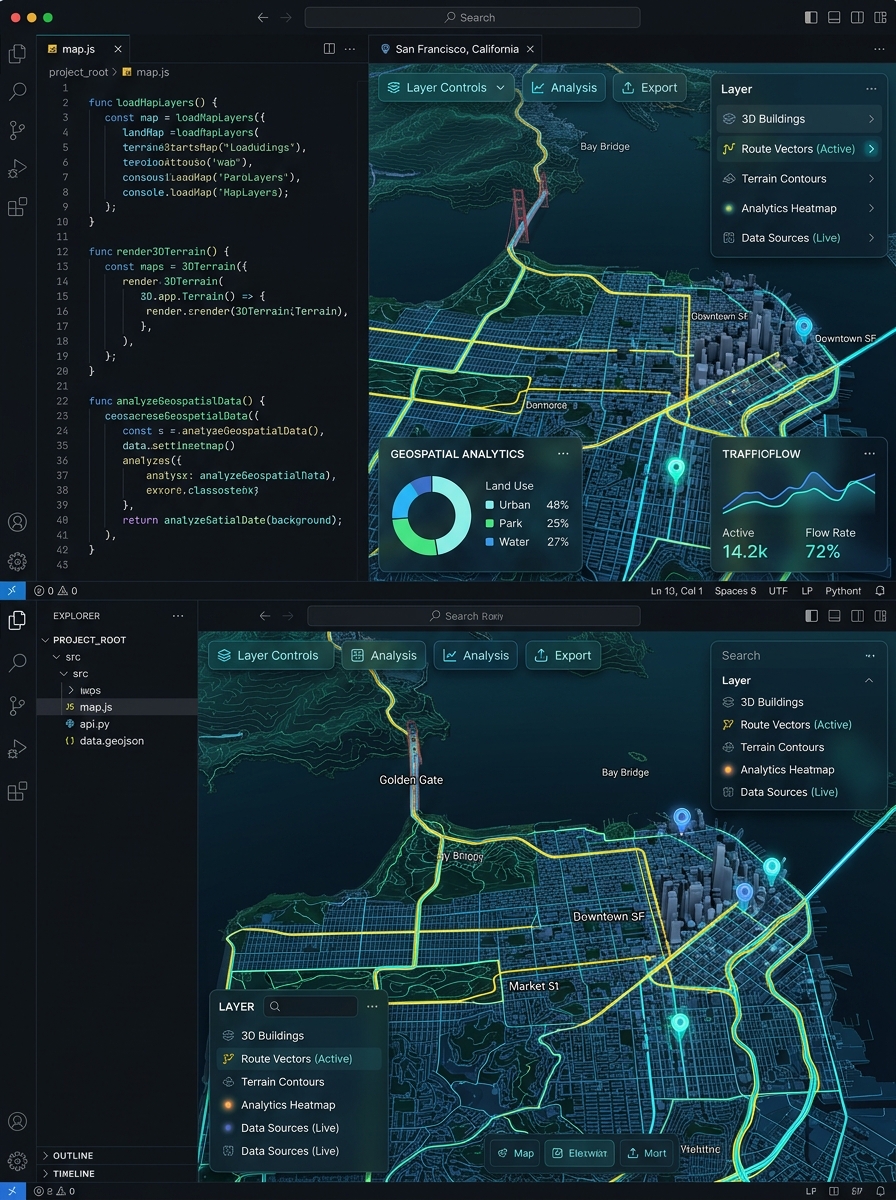This screenshot has width=896, height=1200.
Task: Close the map.js editor tab
Action: click(118, 48)
